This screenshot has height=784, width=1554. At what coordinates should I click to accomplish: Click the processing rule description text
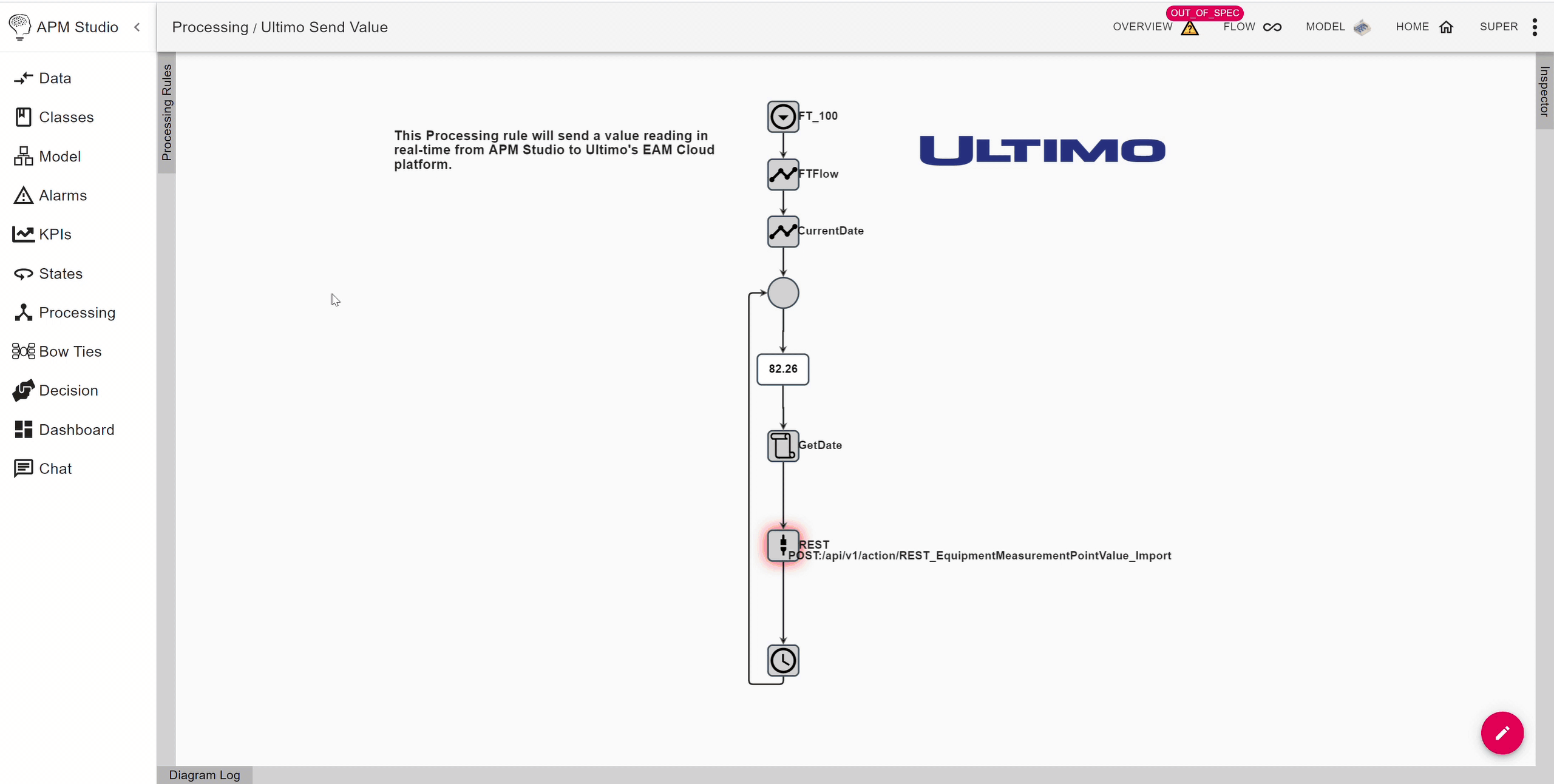pos(554,150)
